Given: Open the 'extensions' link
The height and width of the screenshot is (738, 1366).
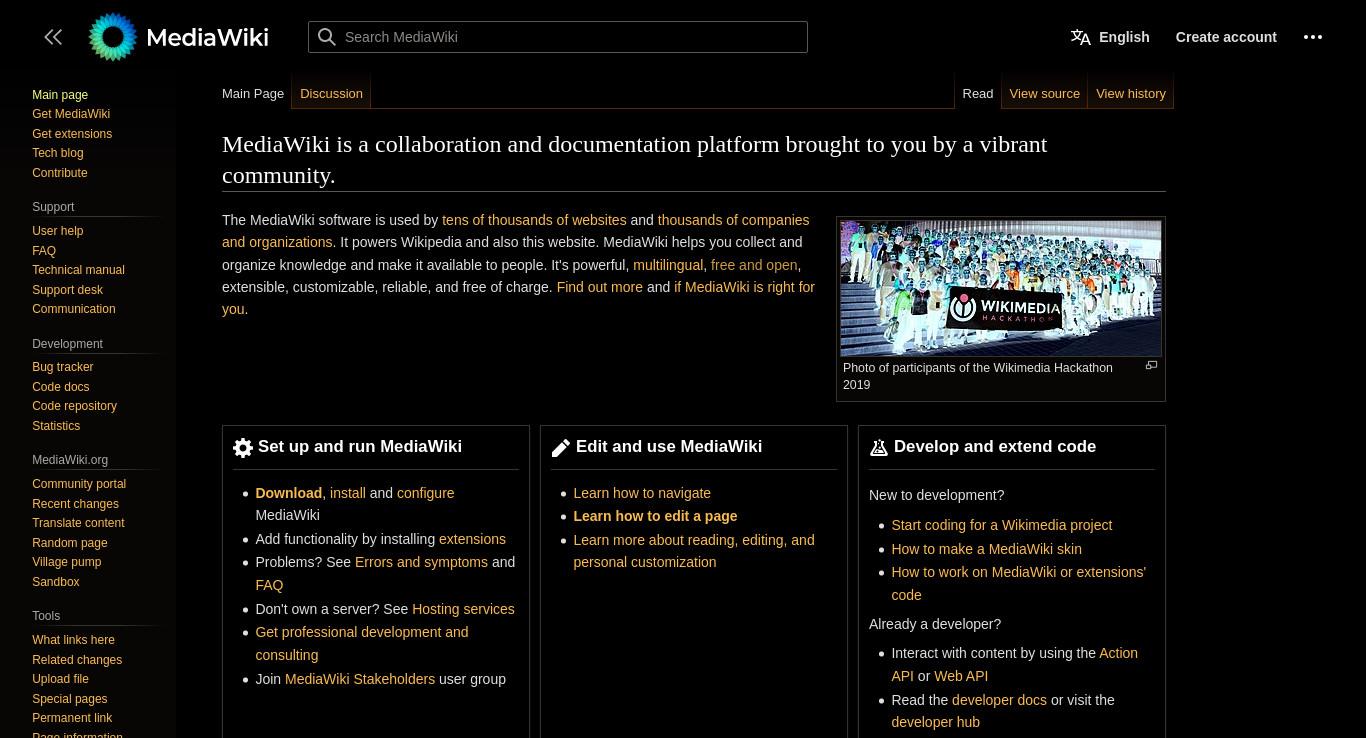Looking at the screenshot, I should 472,539.
